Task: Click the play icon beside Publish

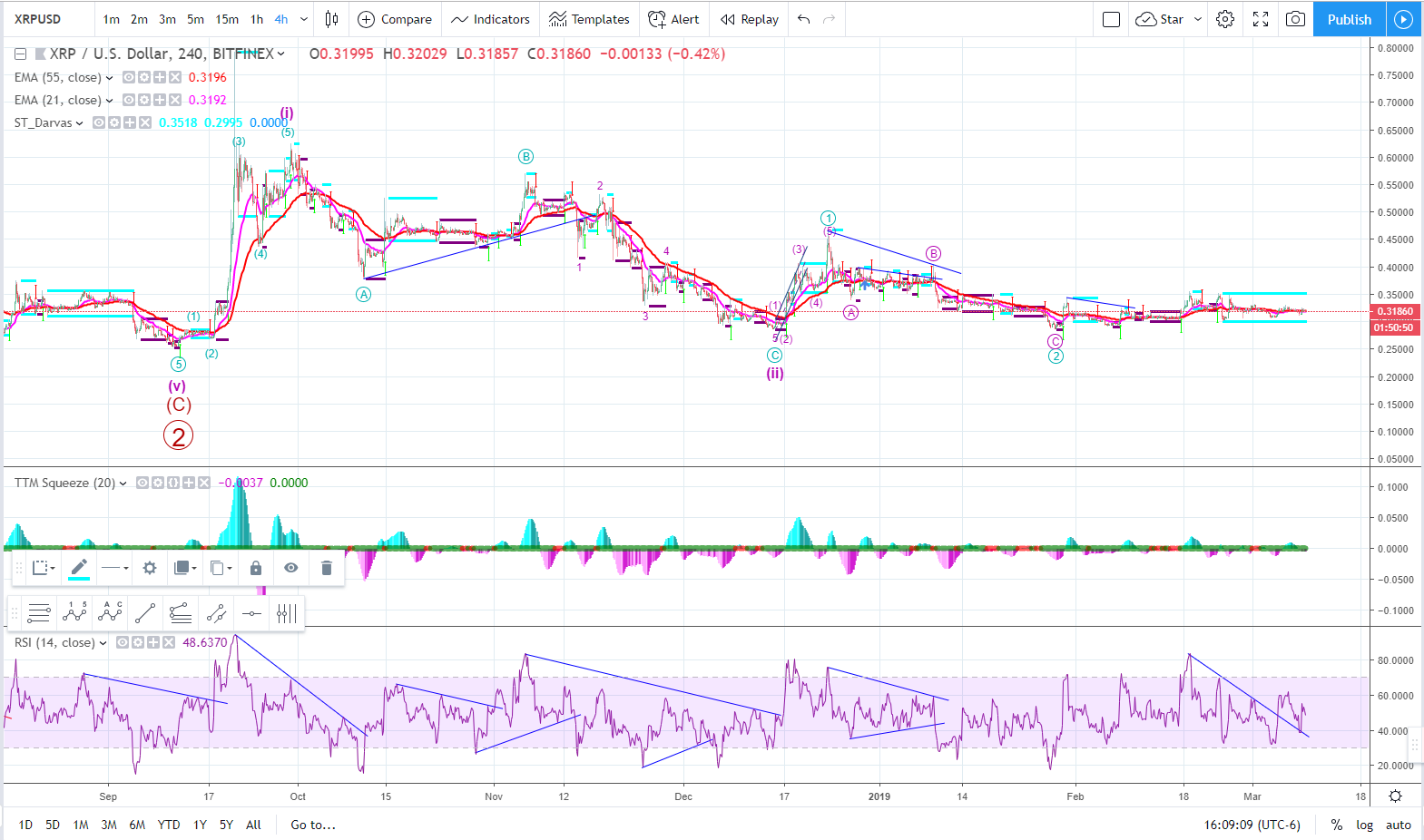Action: 1404,19
